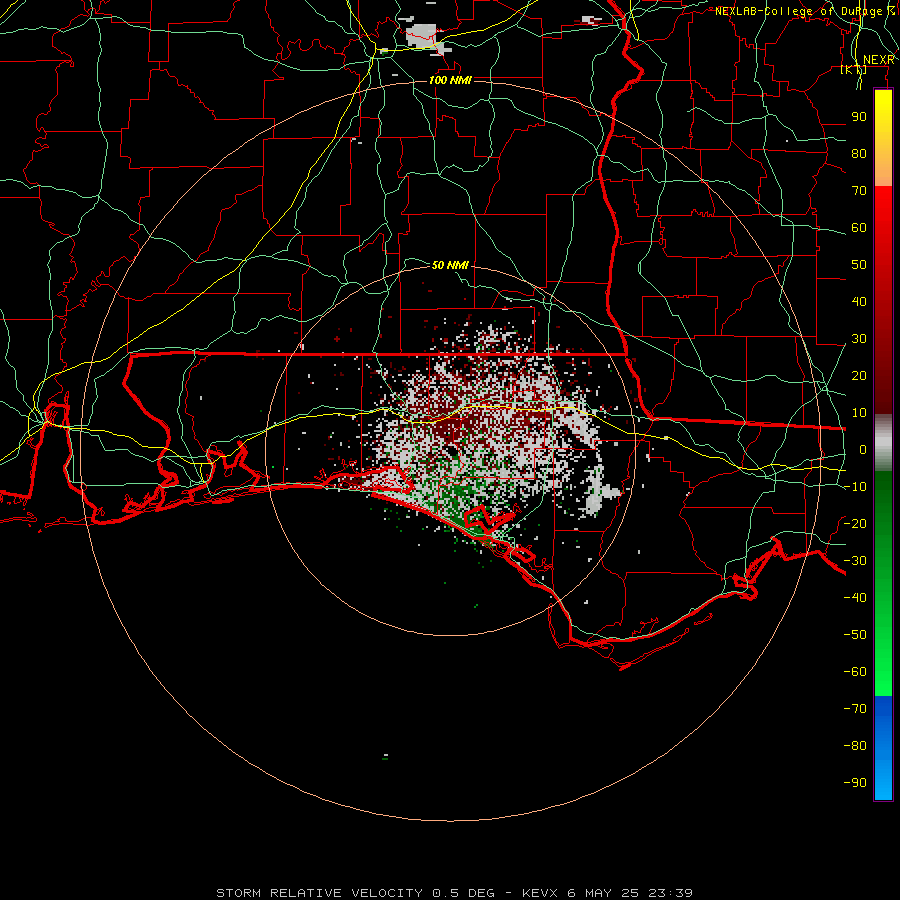Select the "[KT]" units label
The width and height of the screenshot is (900, 900).
pos(854,69)
